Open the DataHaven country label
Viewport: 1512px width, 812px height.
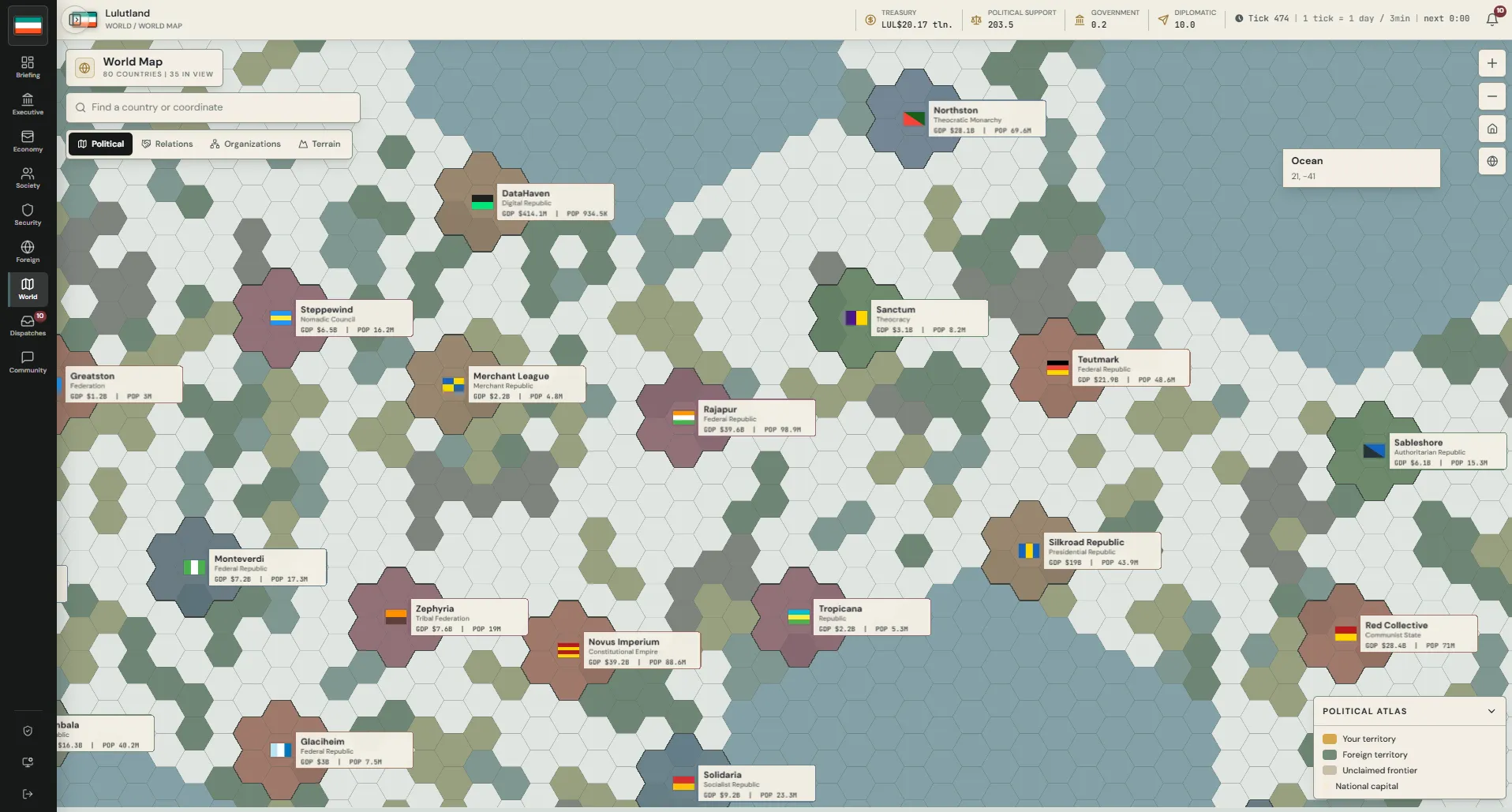coord(556,203)
